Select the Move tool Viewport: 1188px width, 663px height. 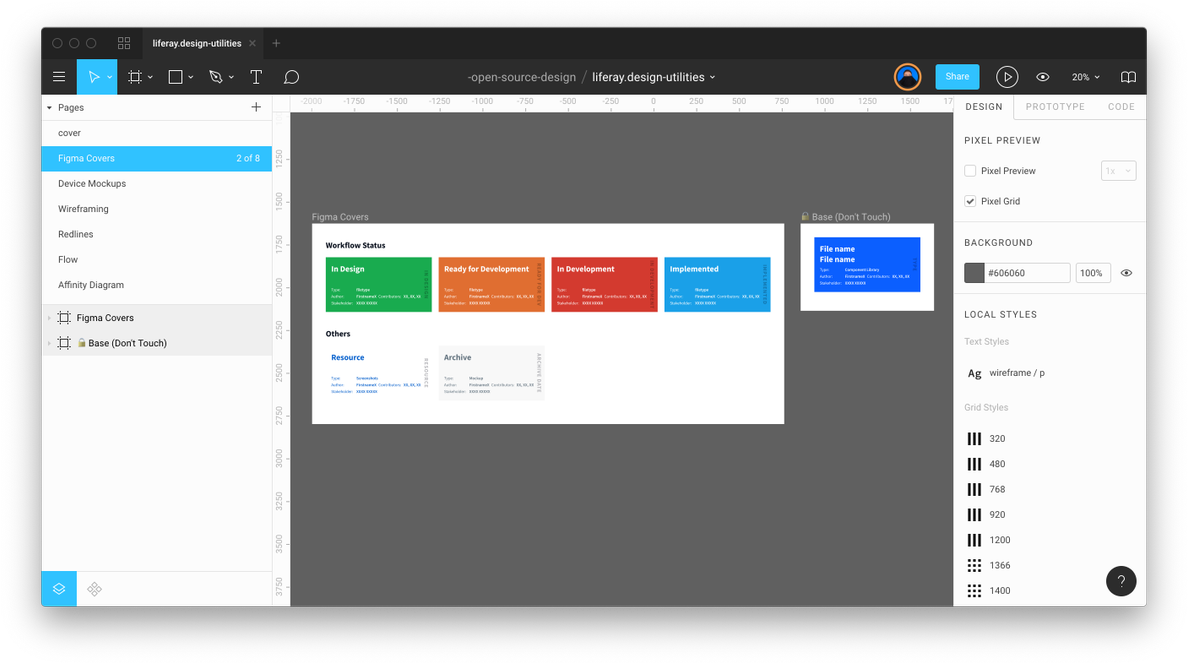pyautogui.click(x=93, y=76)
